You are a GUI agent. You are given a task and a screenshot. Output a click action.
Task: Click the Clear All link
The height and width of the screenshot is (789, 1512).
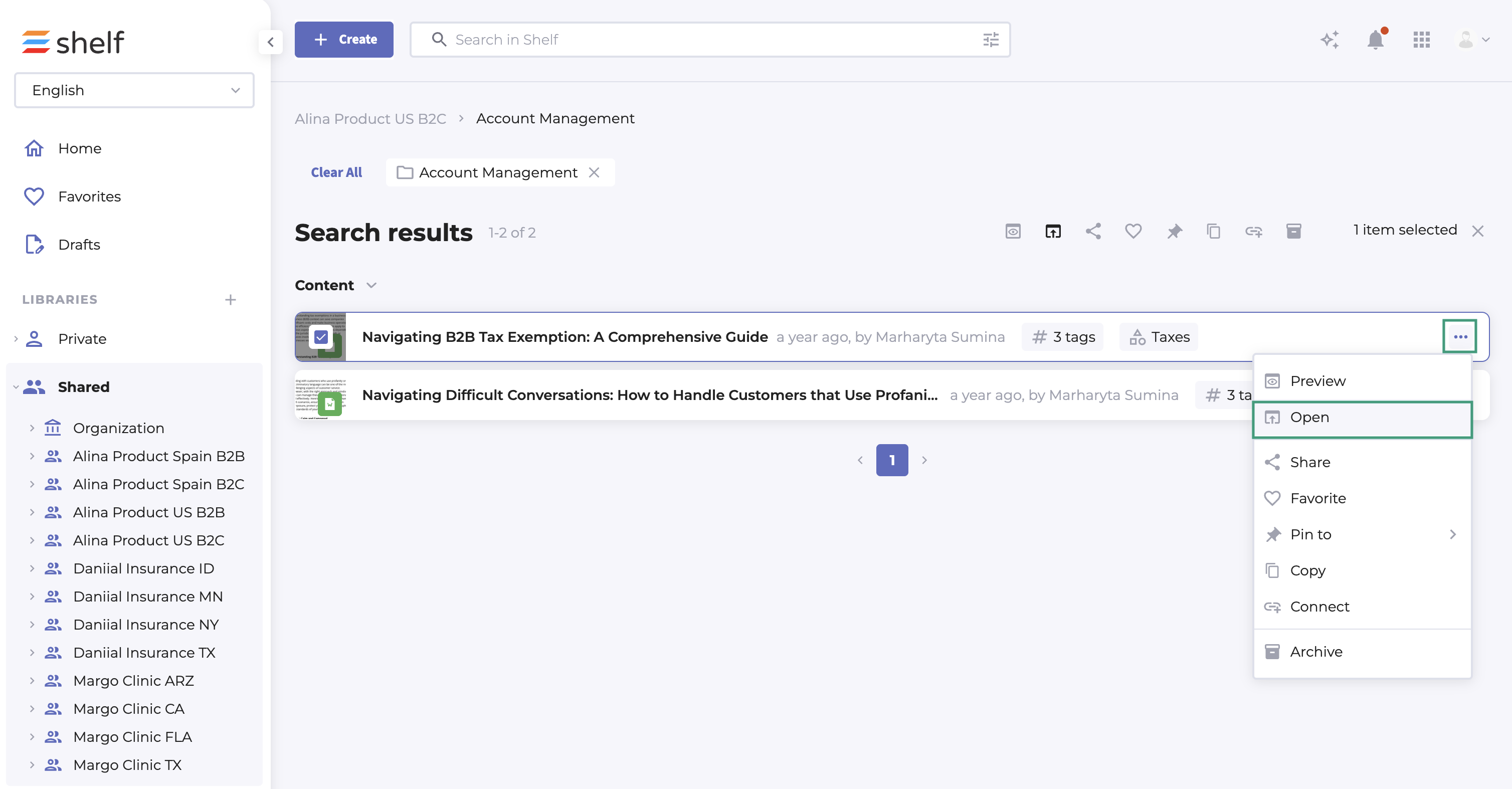pos(336,172)
